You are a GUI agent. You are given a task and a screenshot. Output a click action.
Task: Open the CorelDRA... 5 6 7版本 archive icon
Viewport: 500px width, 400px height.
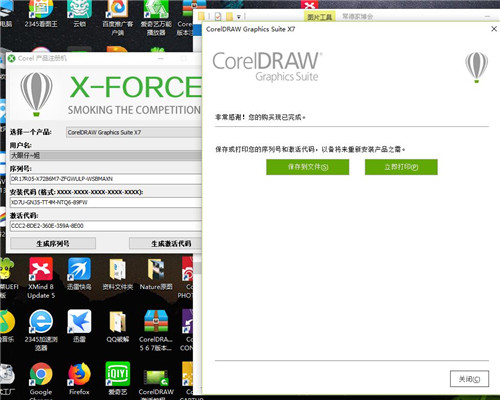[156, 329]
